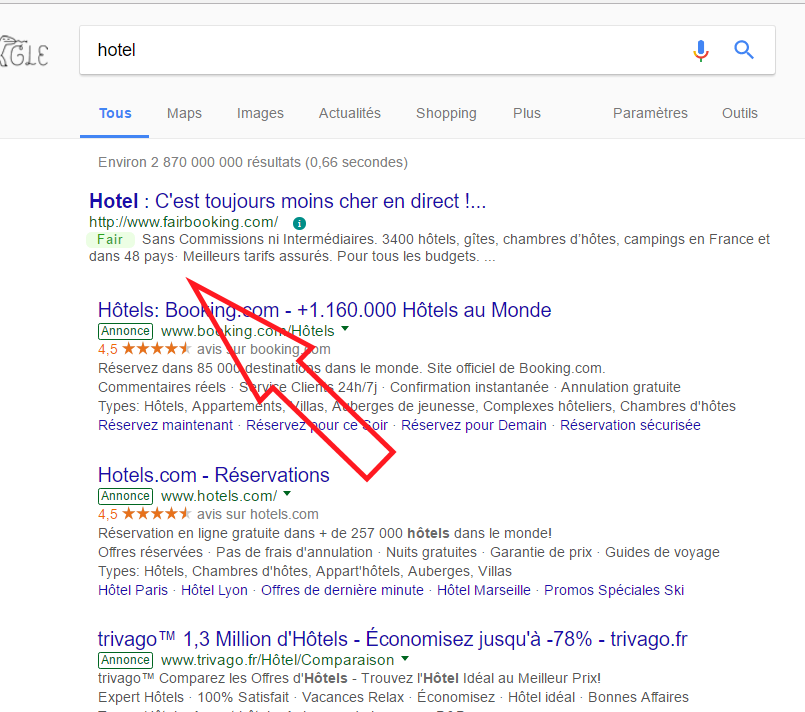This screenshot has width=805, height=712.
Task: Click Réservez pour ce Soir sitelink
Action: 317,425
